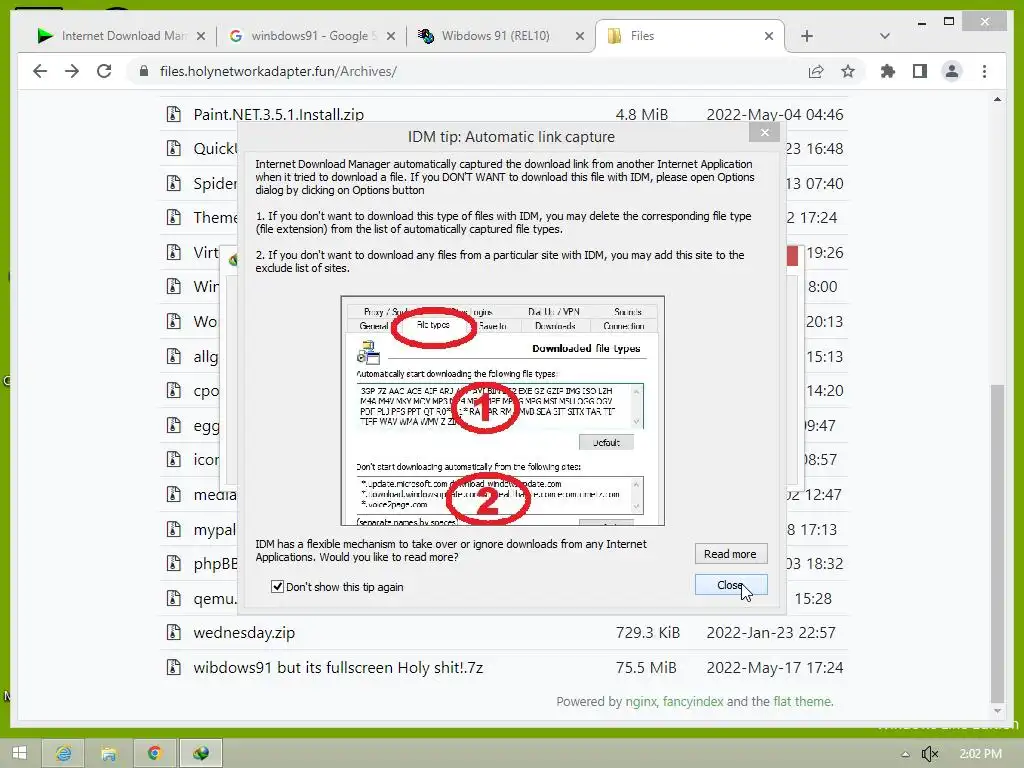This screenshot has width=1024, height=768.
Task: Toggle the browser side panel
Action: [x=920, y=71]
